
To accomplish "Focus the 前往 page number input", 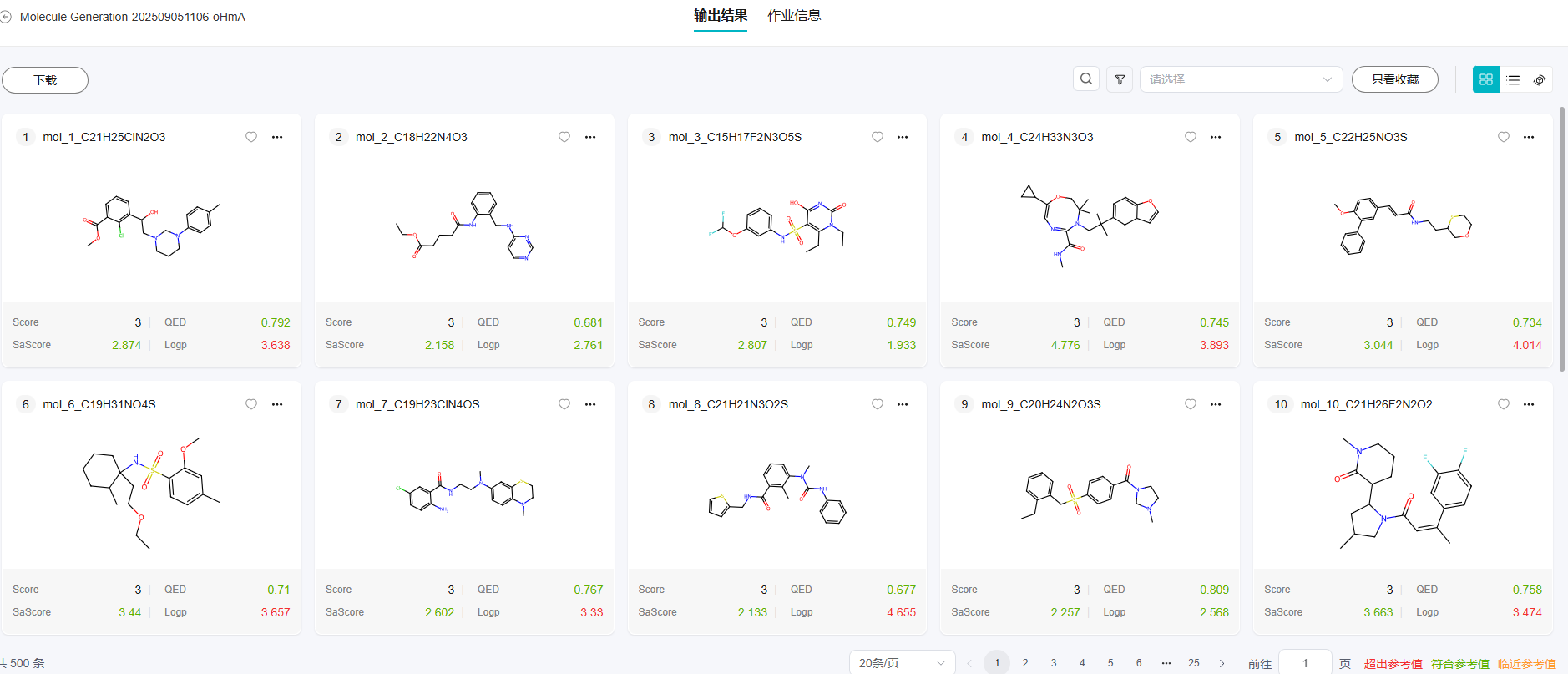I will coord(1305,663).
